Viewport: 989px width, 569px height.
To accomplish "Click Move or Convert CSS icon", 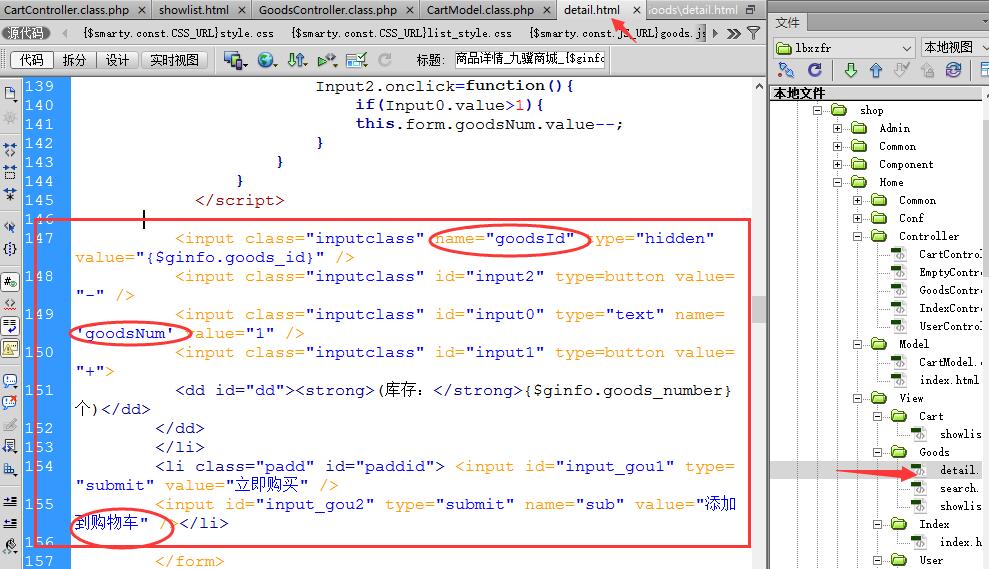I will point(10,469).
